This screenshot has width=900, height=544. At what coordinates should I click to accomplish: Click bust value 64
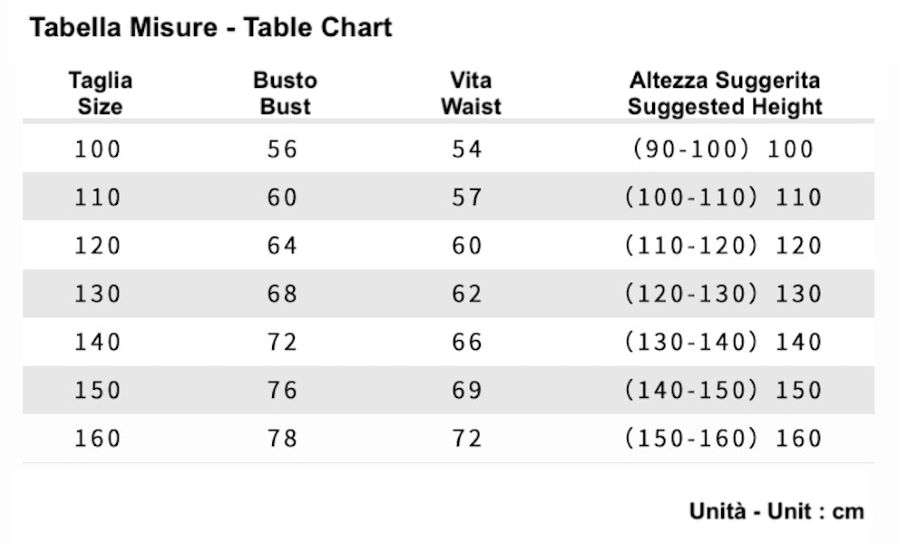point(283,246)
